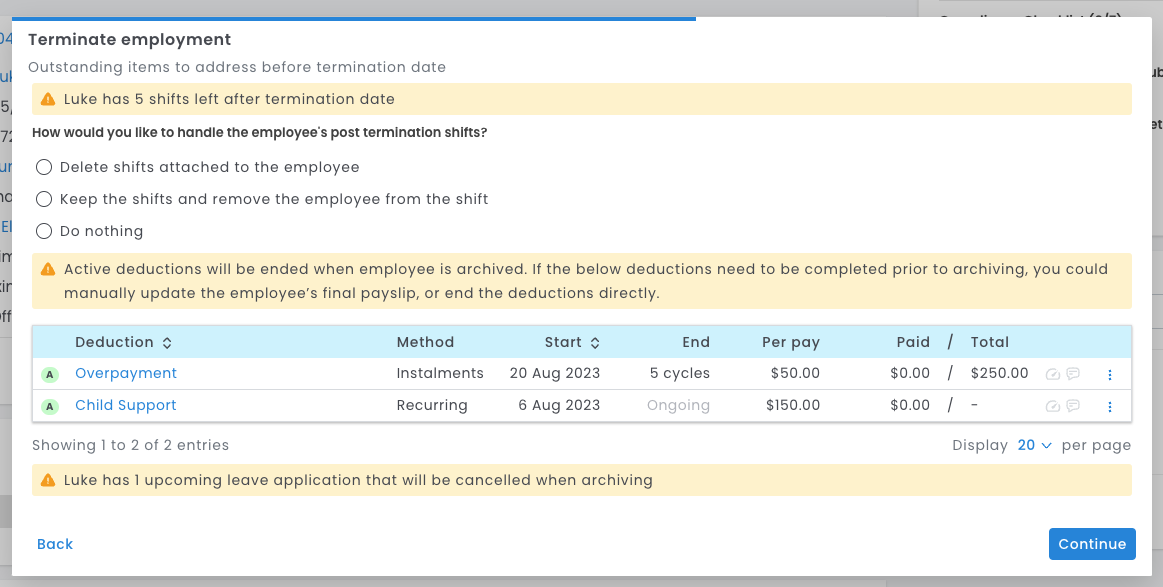Click comment icon in Child Support row
Viewport: 1163px width, 587px height.
[1073, 406]
